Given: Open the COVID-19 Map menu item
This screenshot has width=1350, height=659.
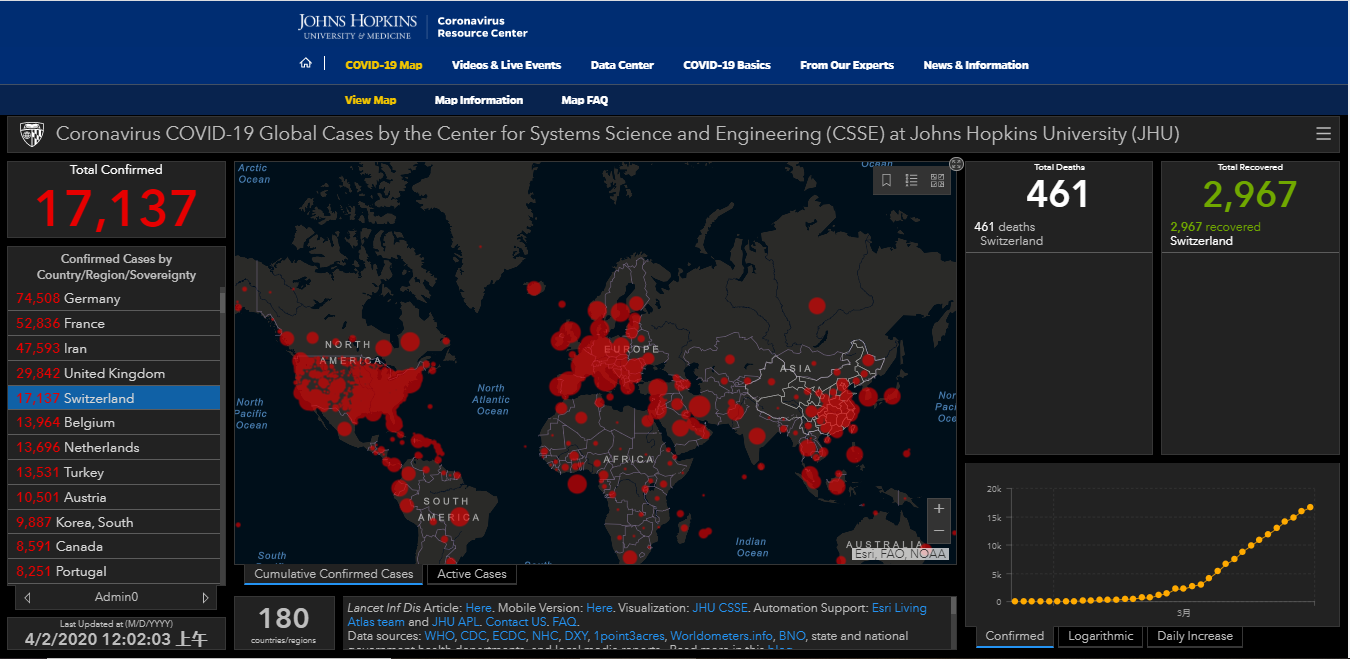Looking at the screenshot, I should click(x=384, y=65).
